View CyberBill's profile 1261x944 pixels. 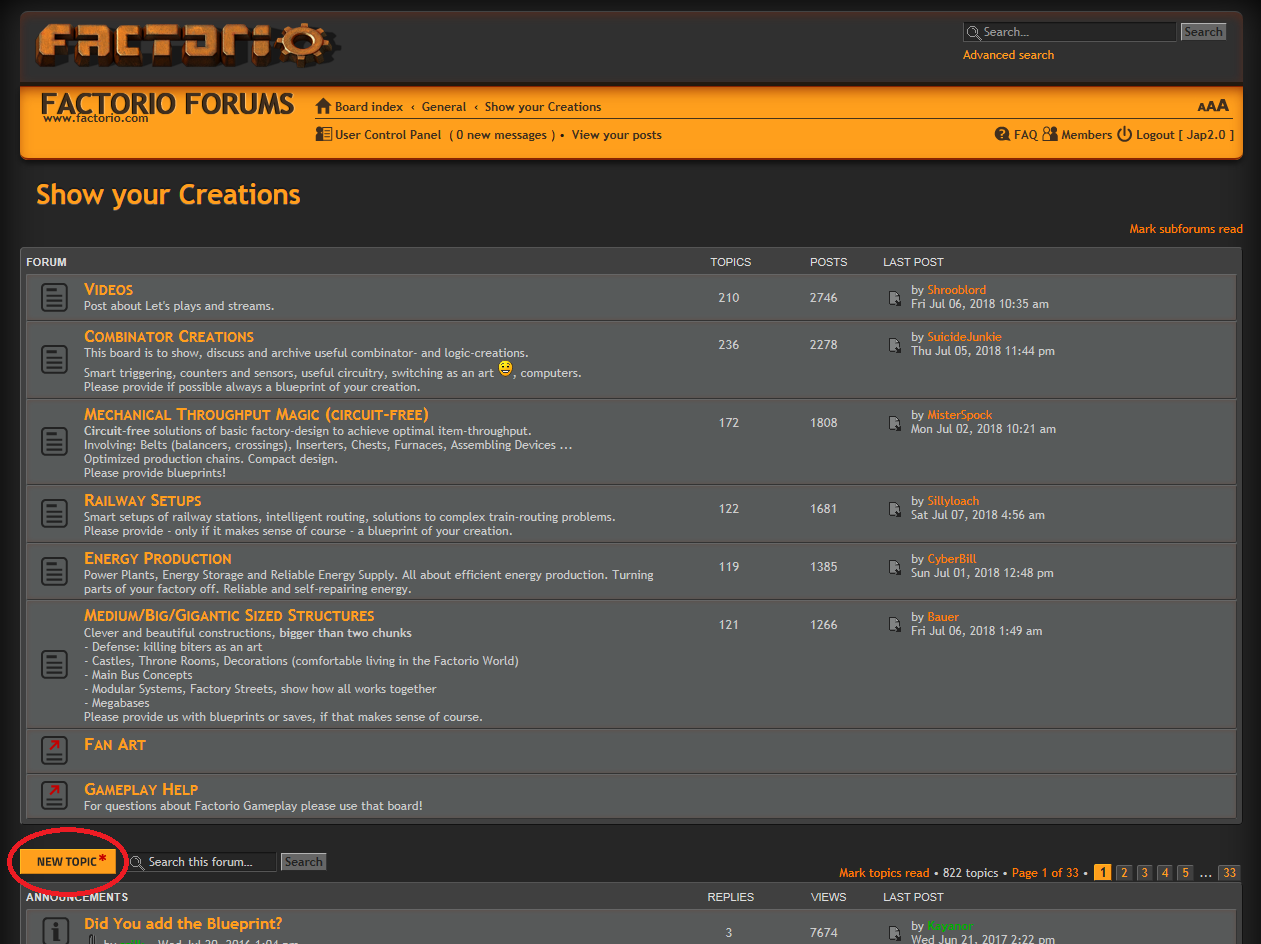click(951, 559)
